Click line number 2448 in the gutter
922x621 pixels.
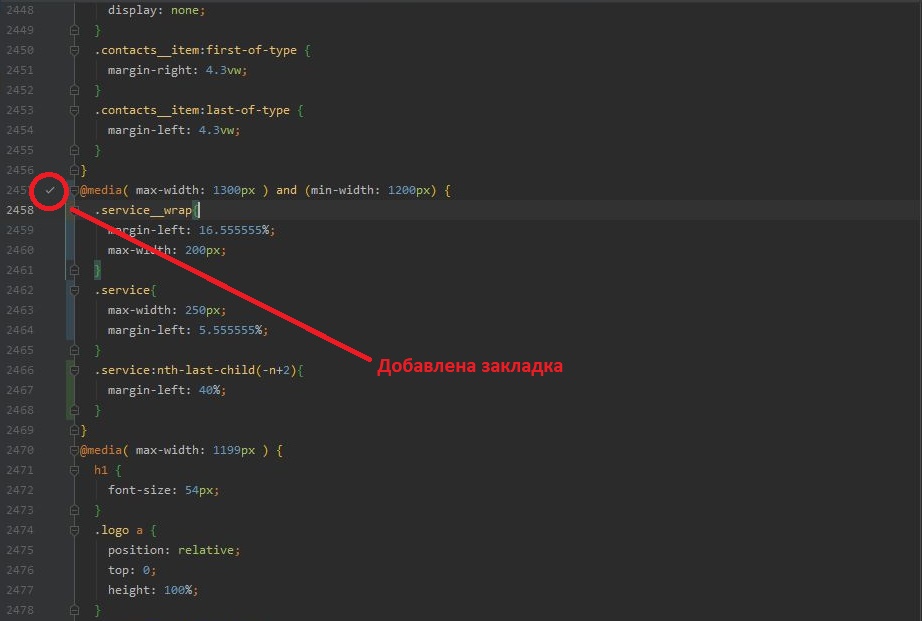point(20,10)
